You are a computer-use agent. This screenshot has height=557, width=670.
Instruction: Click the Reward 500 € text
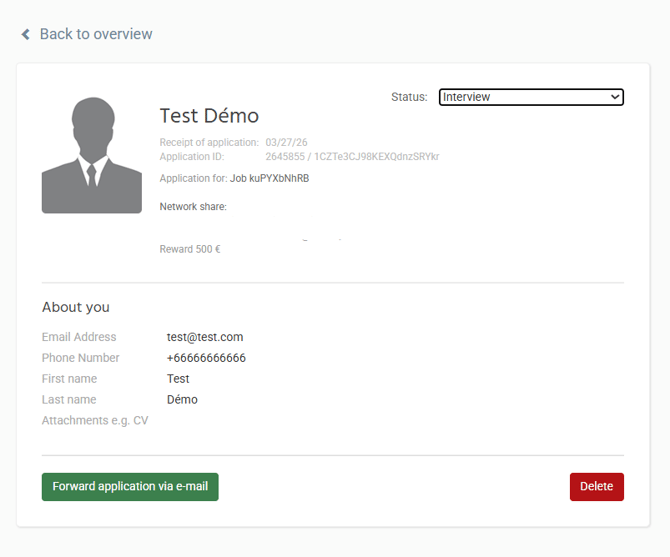point(190,249)
